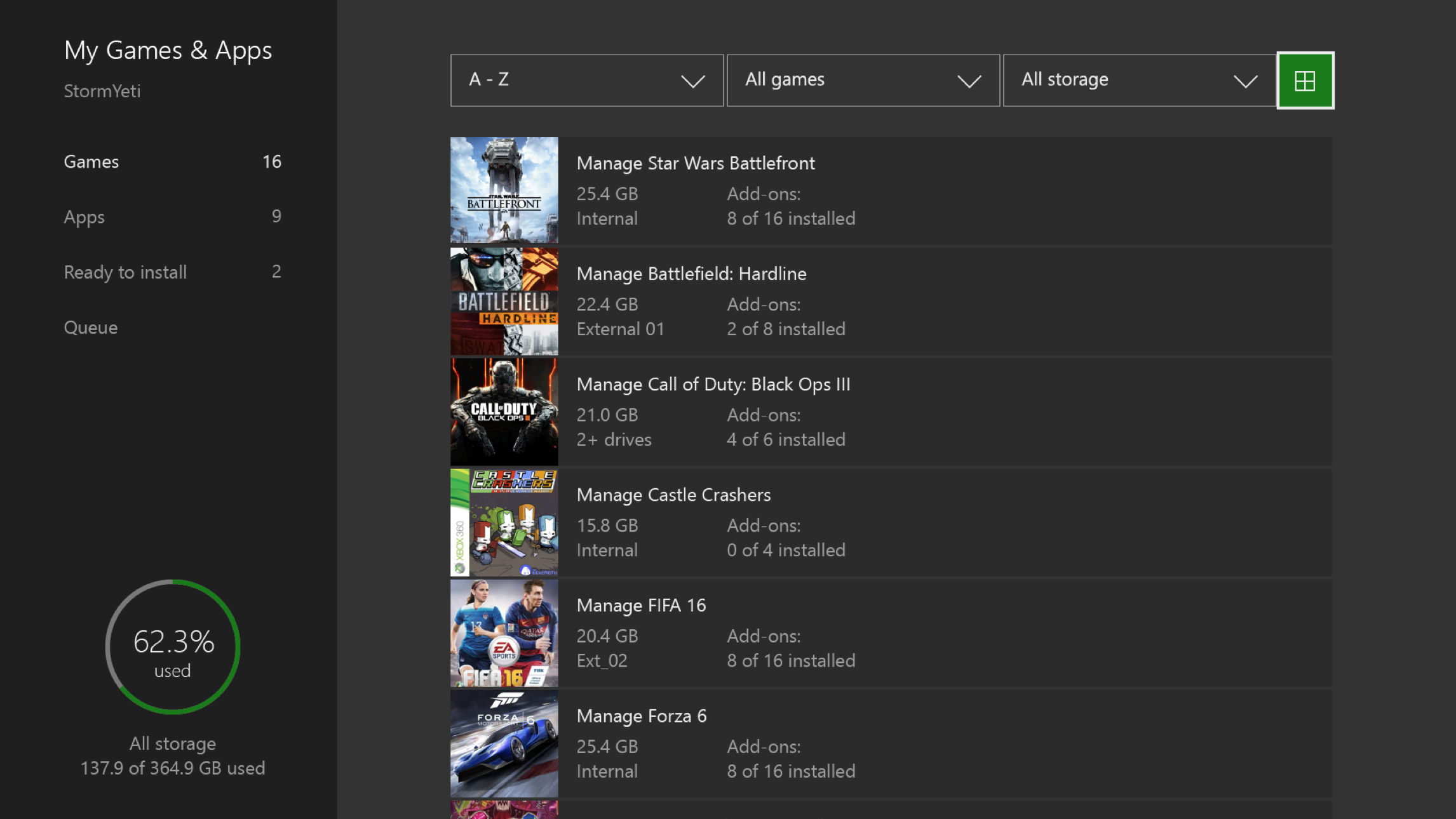
Task: Open Manage FIFA 16
Action: pos(891,632)
